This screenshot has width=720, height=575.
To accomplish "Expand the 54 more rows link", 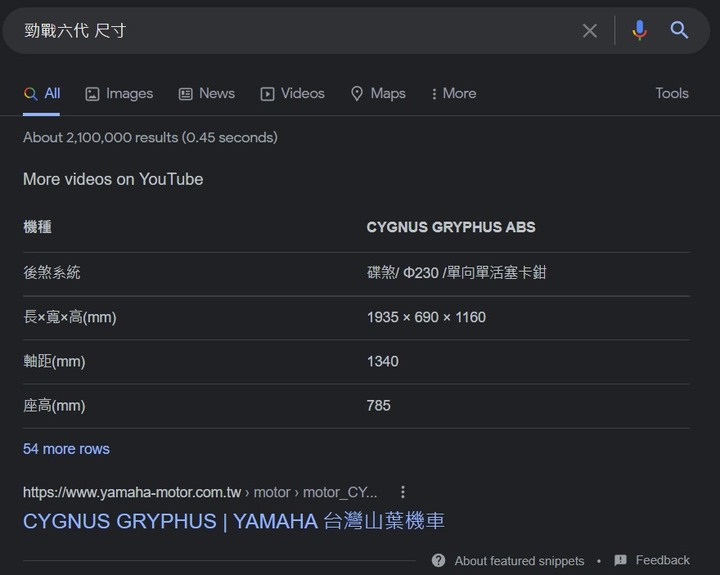I will point(66,449).
